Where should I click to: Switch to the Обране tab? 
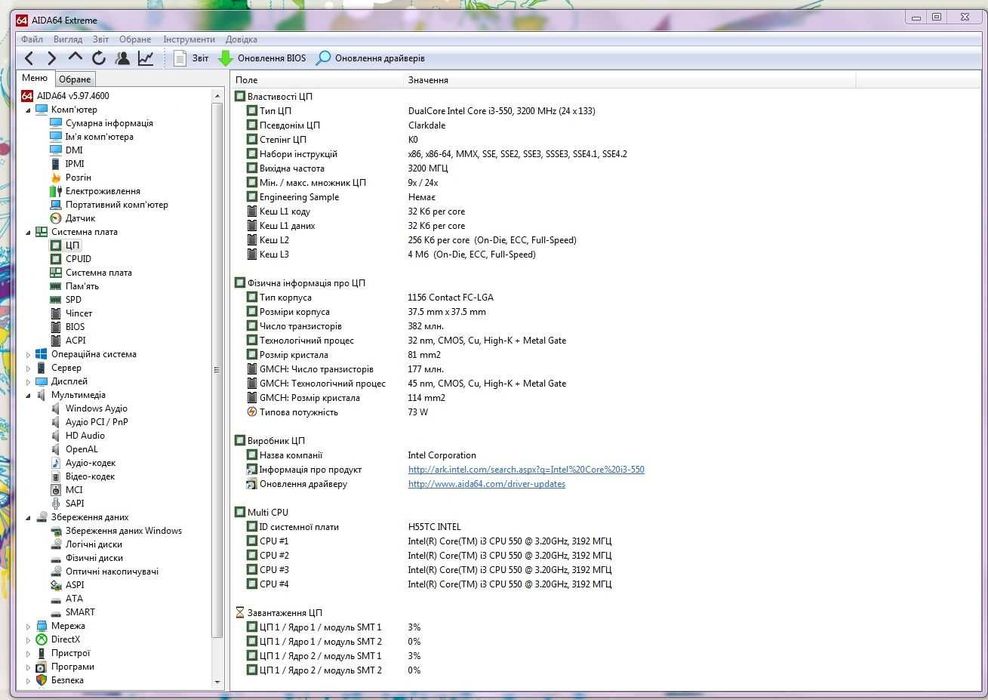(75, 79)
